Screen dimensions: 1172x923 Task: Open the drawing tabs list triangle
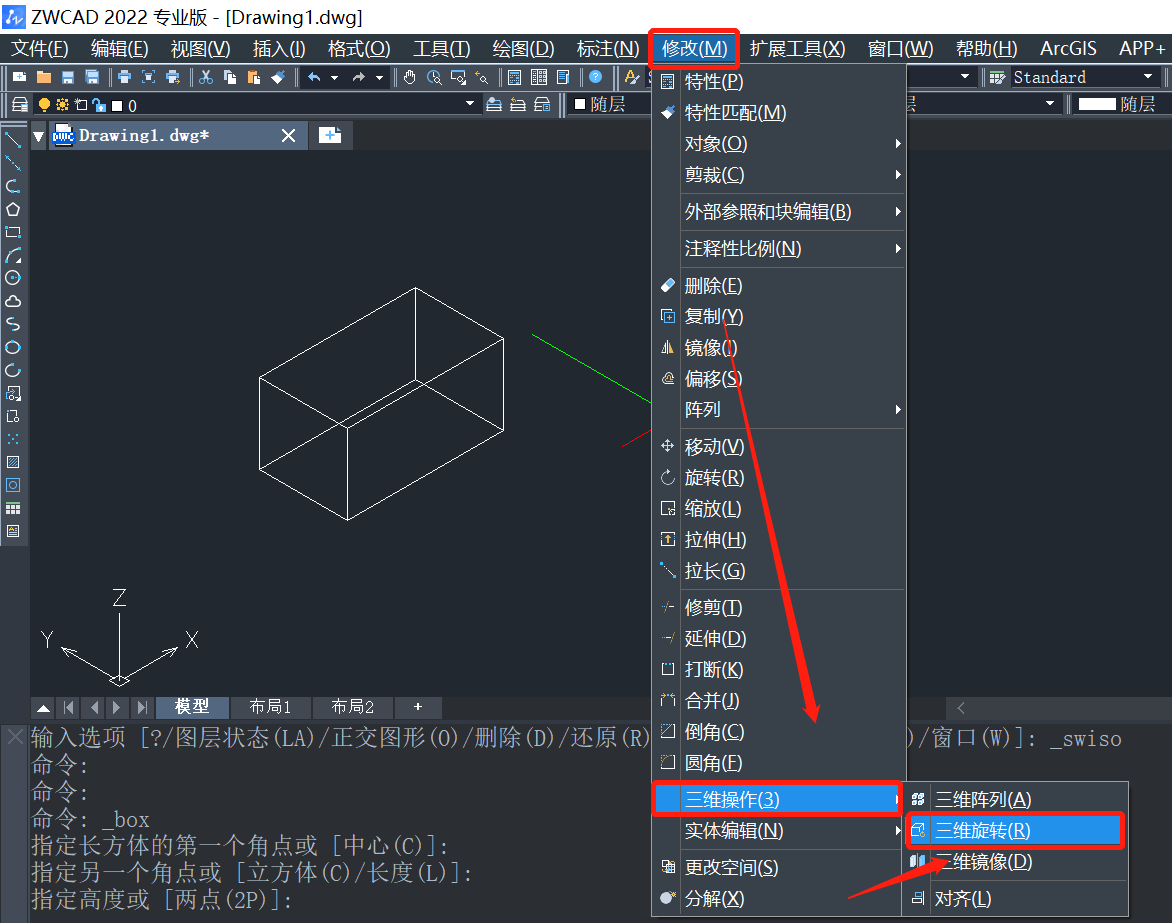[39, 136]
